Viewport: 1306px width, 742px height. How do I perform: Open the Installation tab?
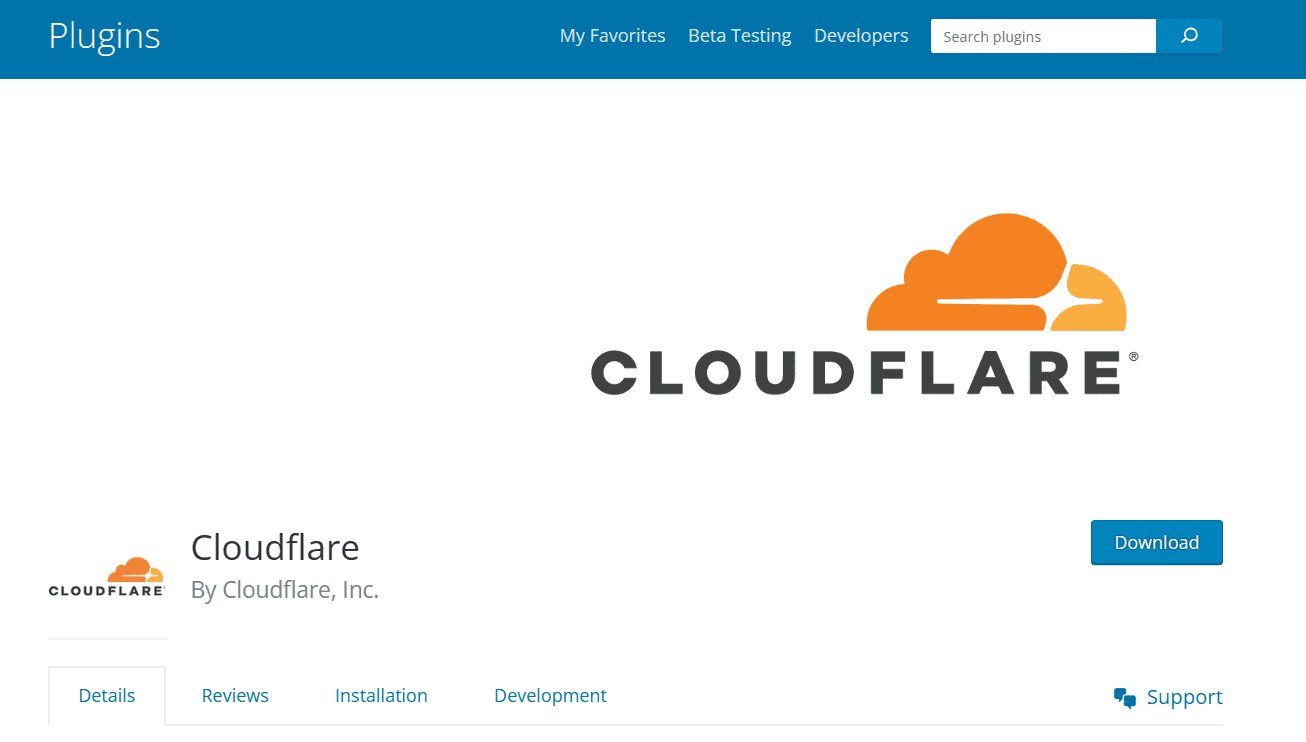pos(381,696)
